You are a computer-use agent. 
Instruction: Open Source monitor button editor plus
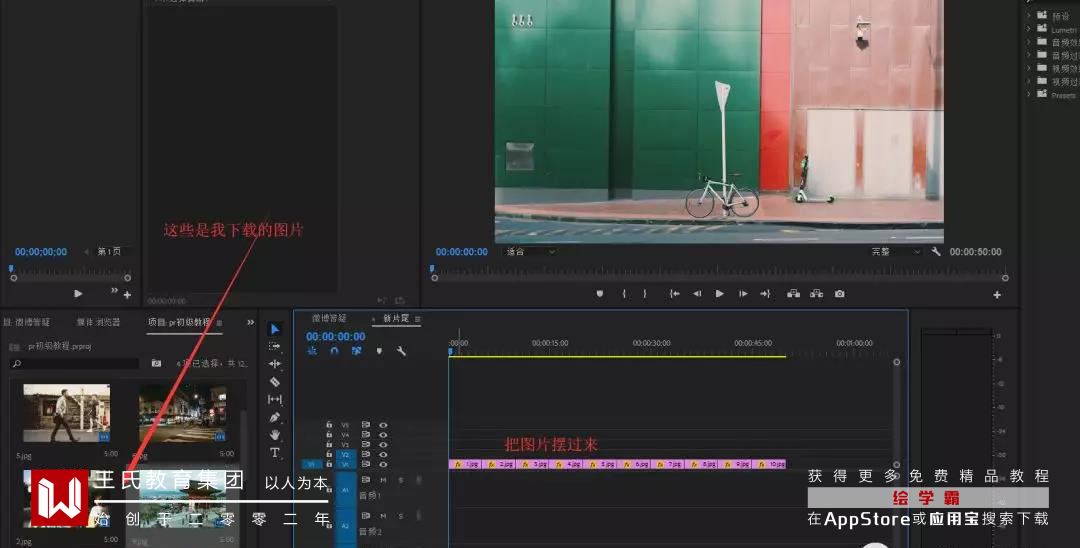tap(127, 295)
